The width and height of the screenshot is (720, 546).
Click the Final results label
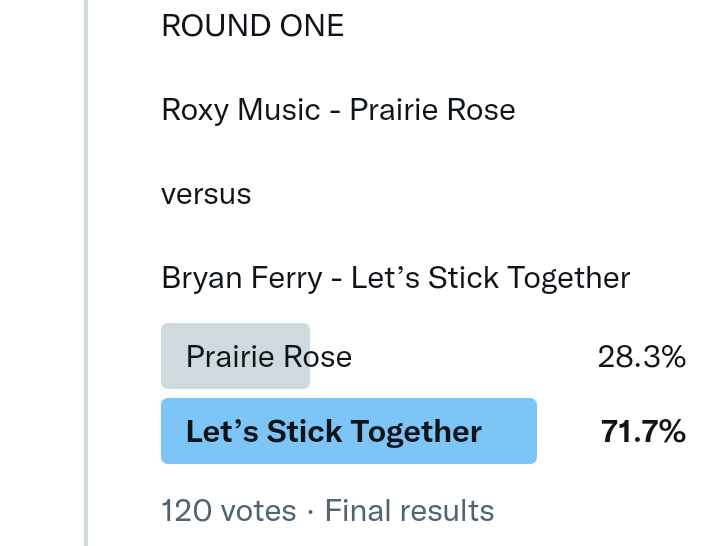click(x=409, y=511)
